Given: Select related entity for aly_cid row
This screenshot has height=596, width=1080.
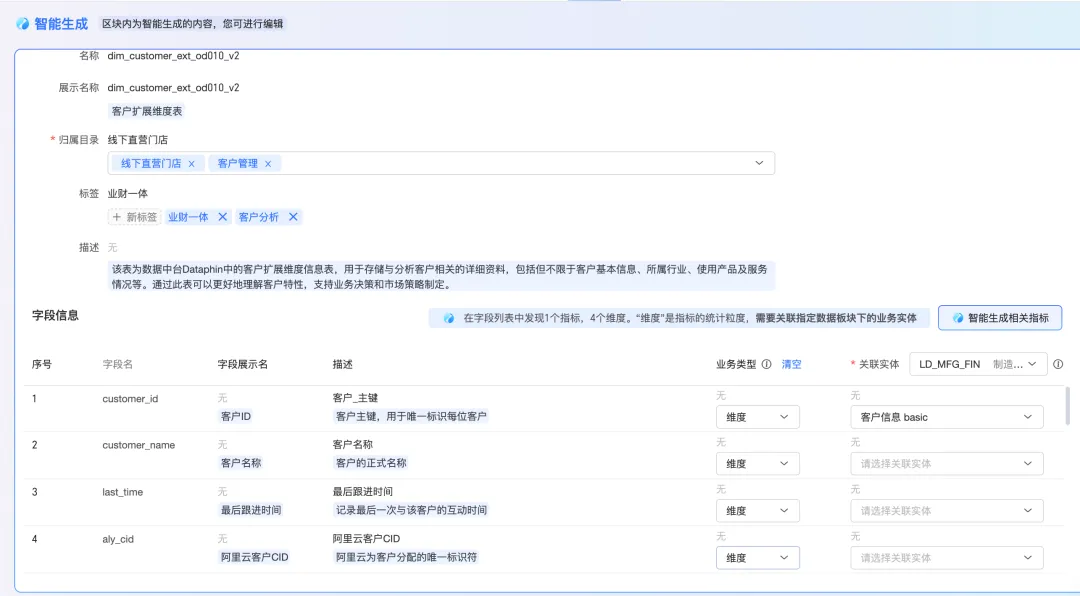Looking at the screenshot, I should pyautogui.click(x=947, y=557).
